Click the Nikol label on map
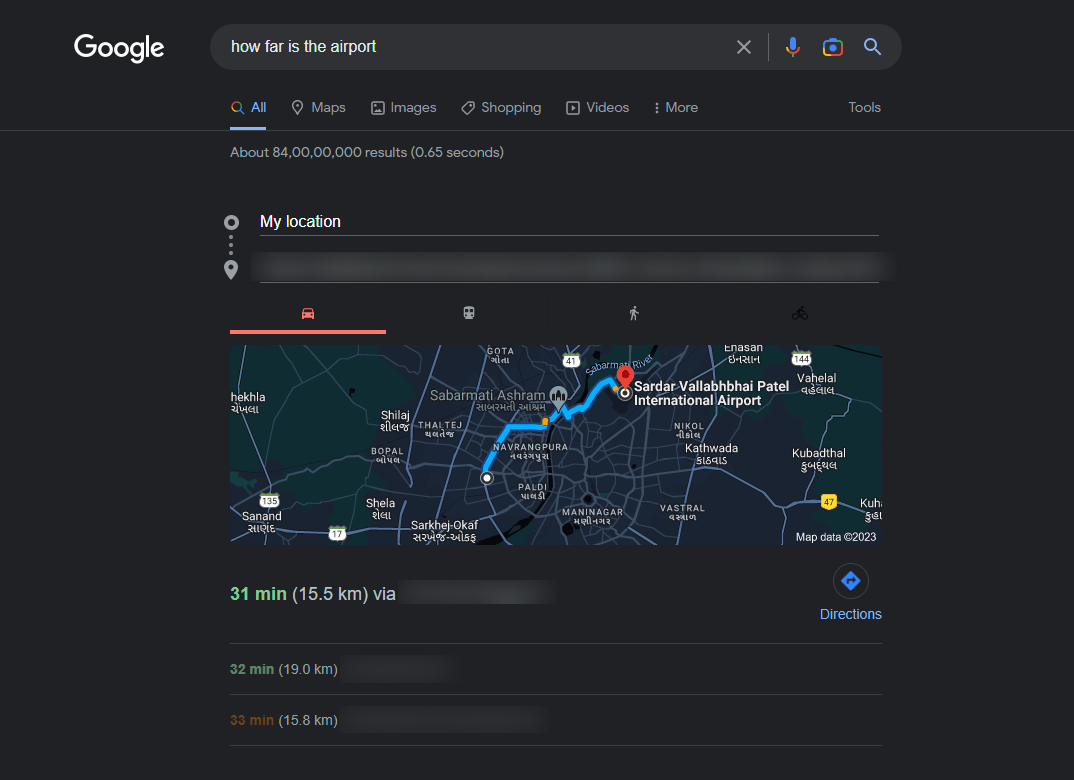This screenshot has height=780, width=1074. pos(689,430)
